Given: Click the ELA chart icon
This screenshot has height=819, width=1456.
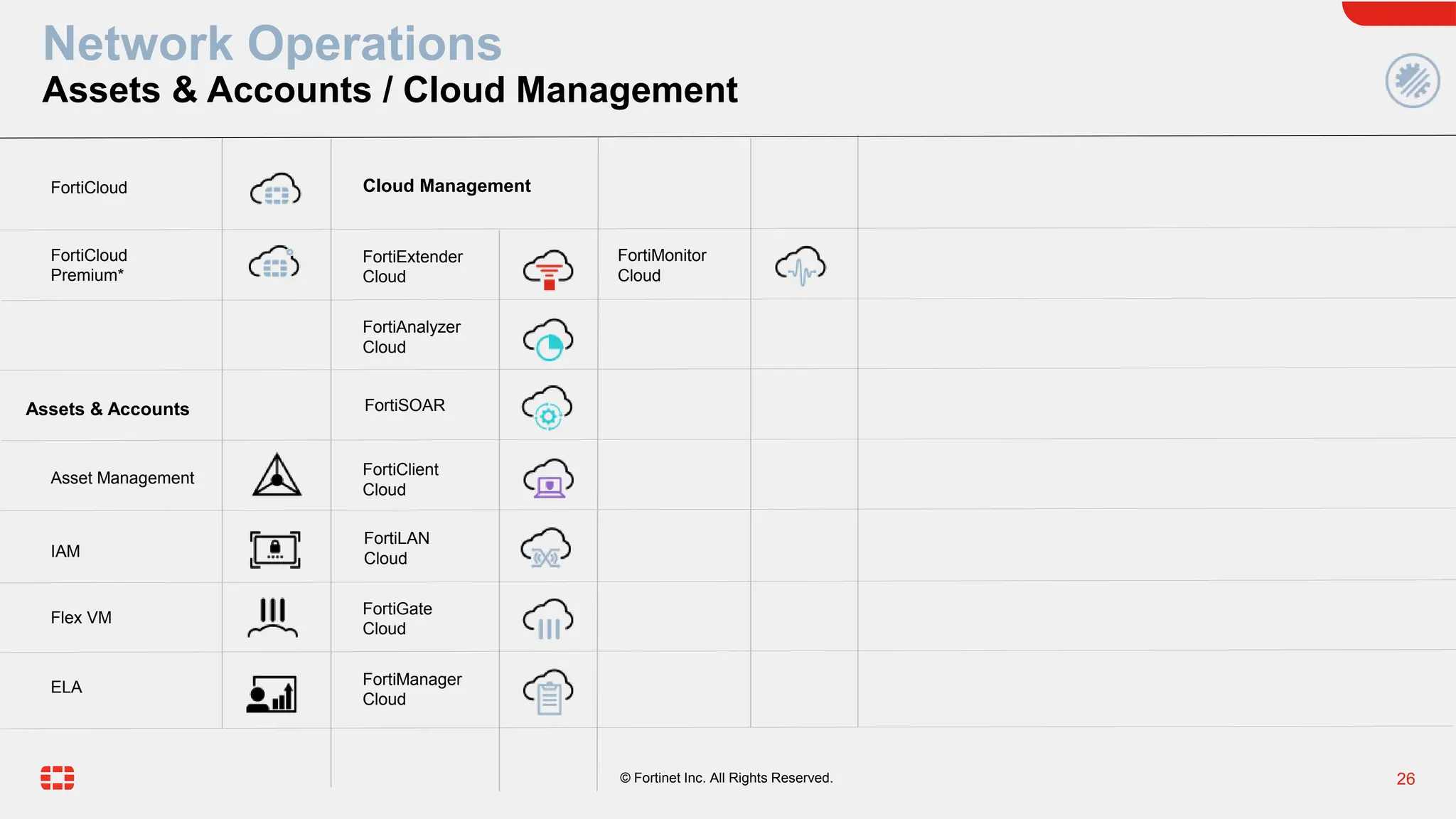Looking at the screenshot, I should (x=272, y=694).
